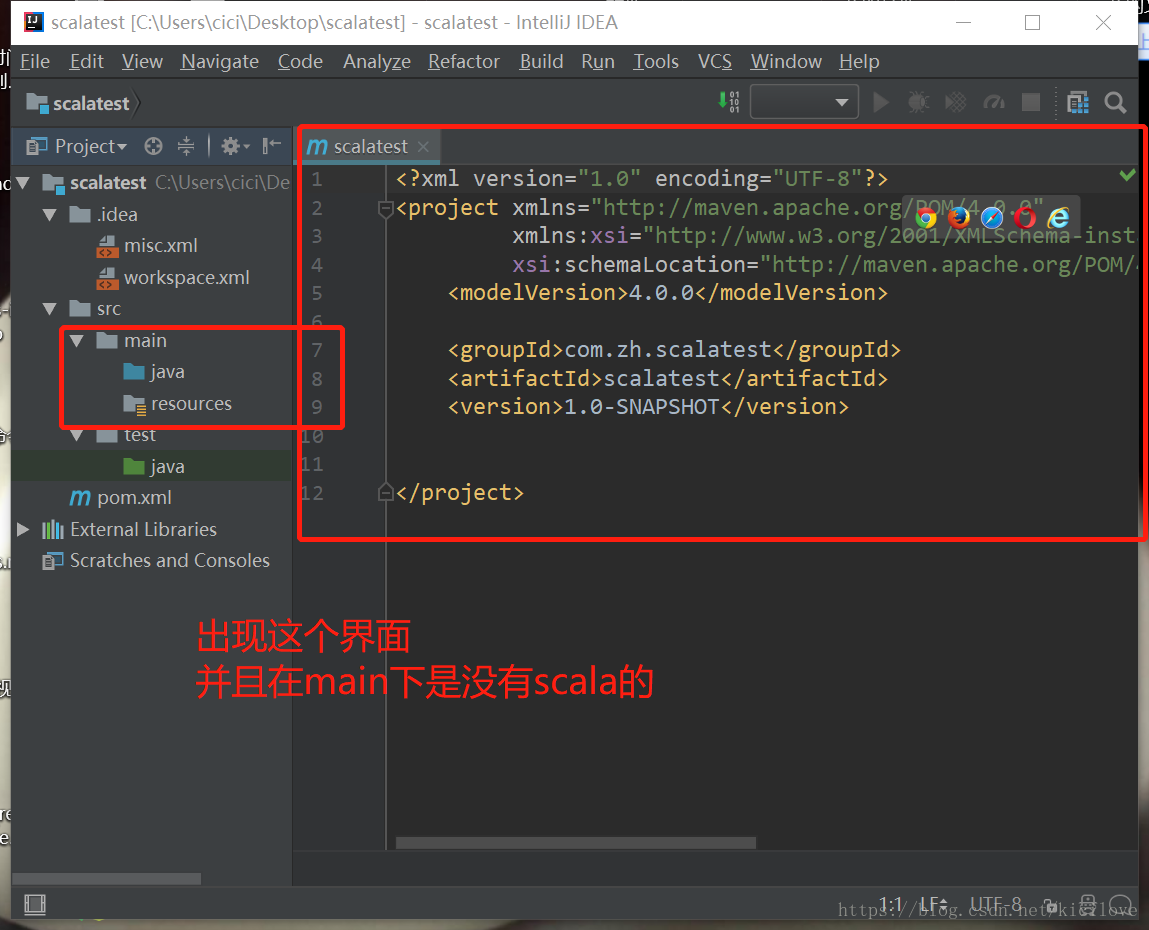1149x930 pixels.
Task: Click the Build Project icon
Action: (x=729, y=102)
